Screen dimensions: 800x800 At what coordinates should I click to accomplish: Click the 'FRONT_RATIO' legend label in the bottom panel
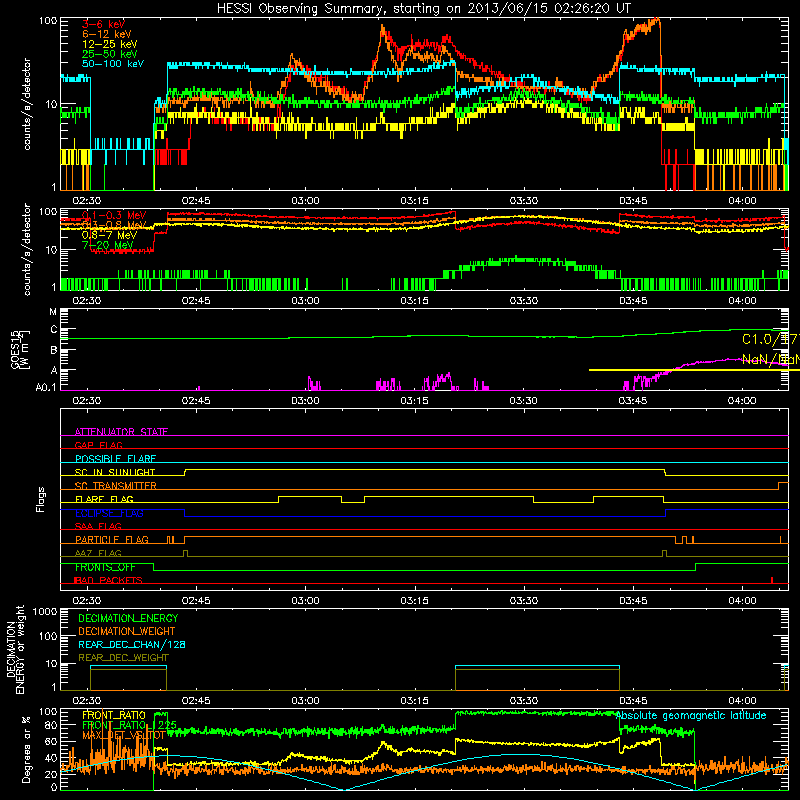click(114, 715)
